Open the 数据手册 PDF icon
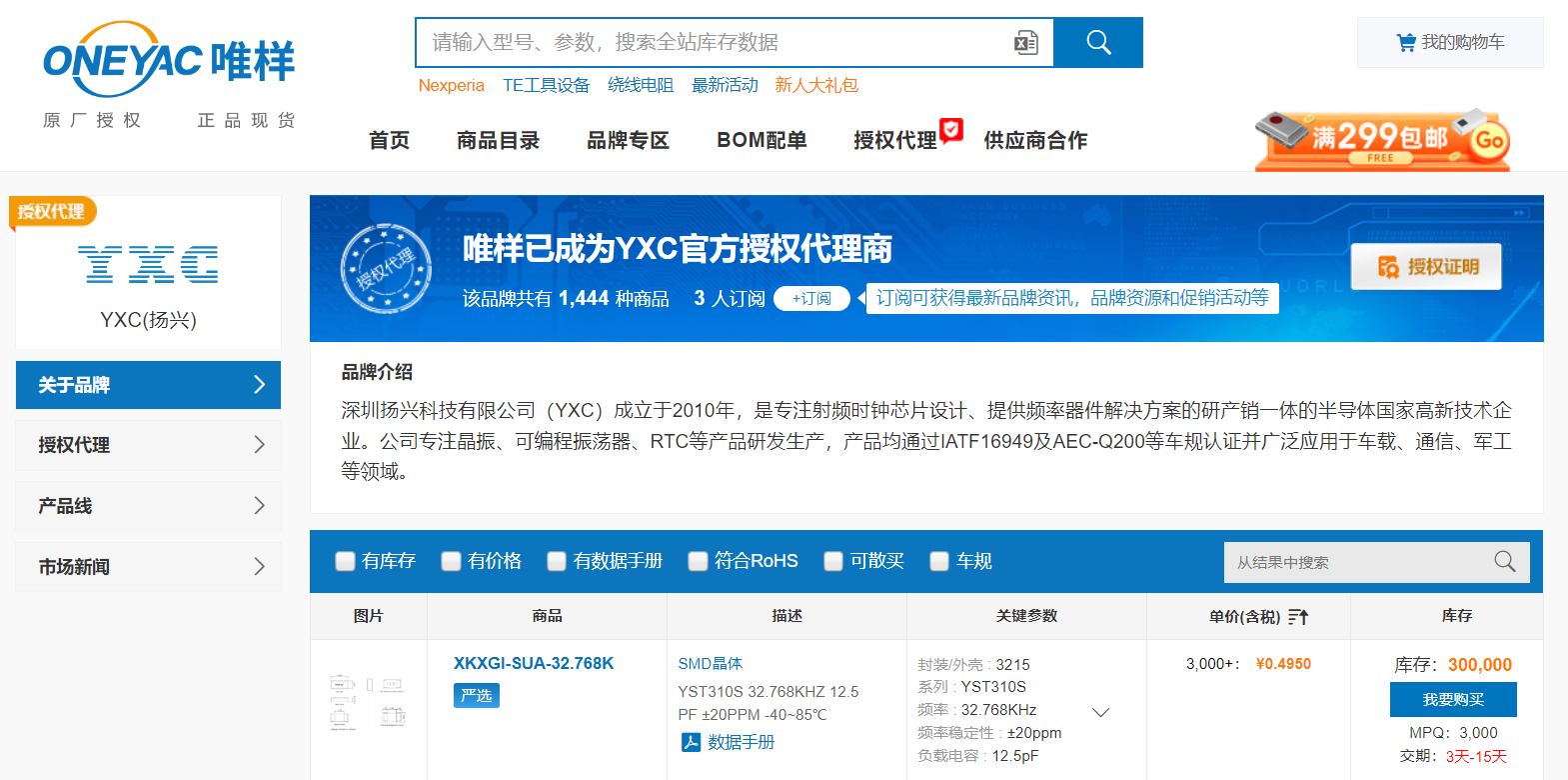This screenshot has height=780, width=1568. click(691, 742)
